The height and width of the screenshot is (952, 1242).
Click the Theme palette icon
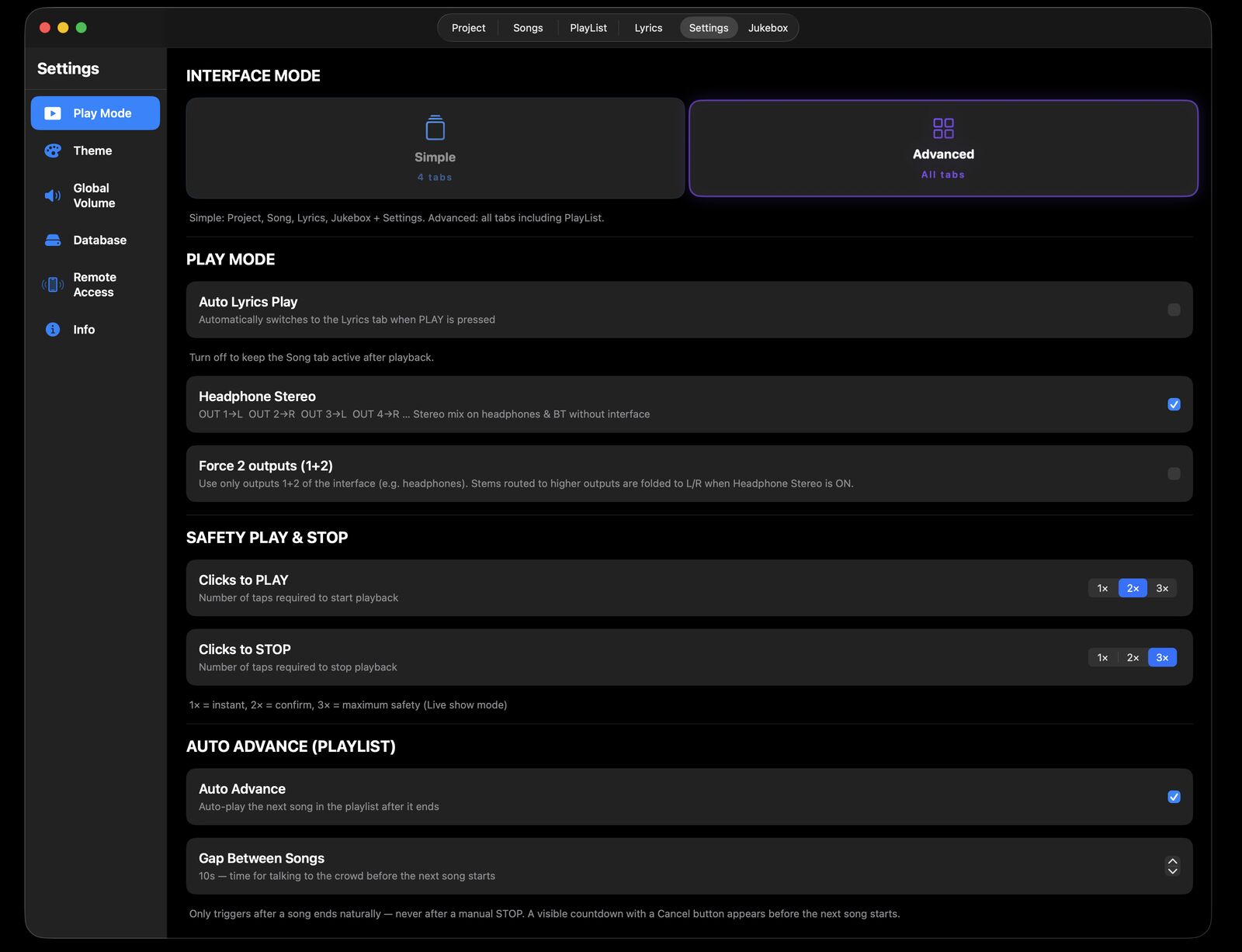[53, 151]
